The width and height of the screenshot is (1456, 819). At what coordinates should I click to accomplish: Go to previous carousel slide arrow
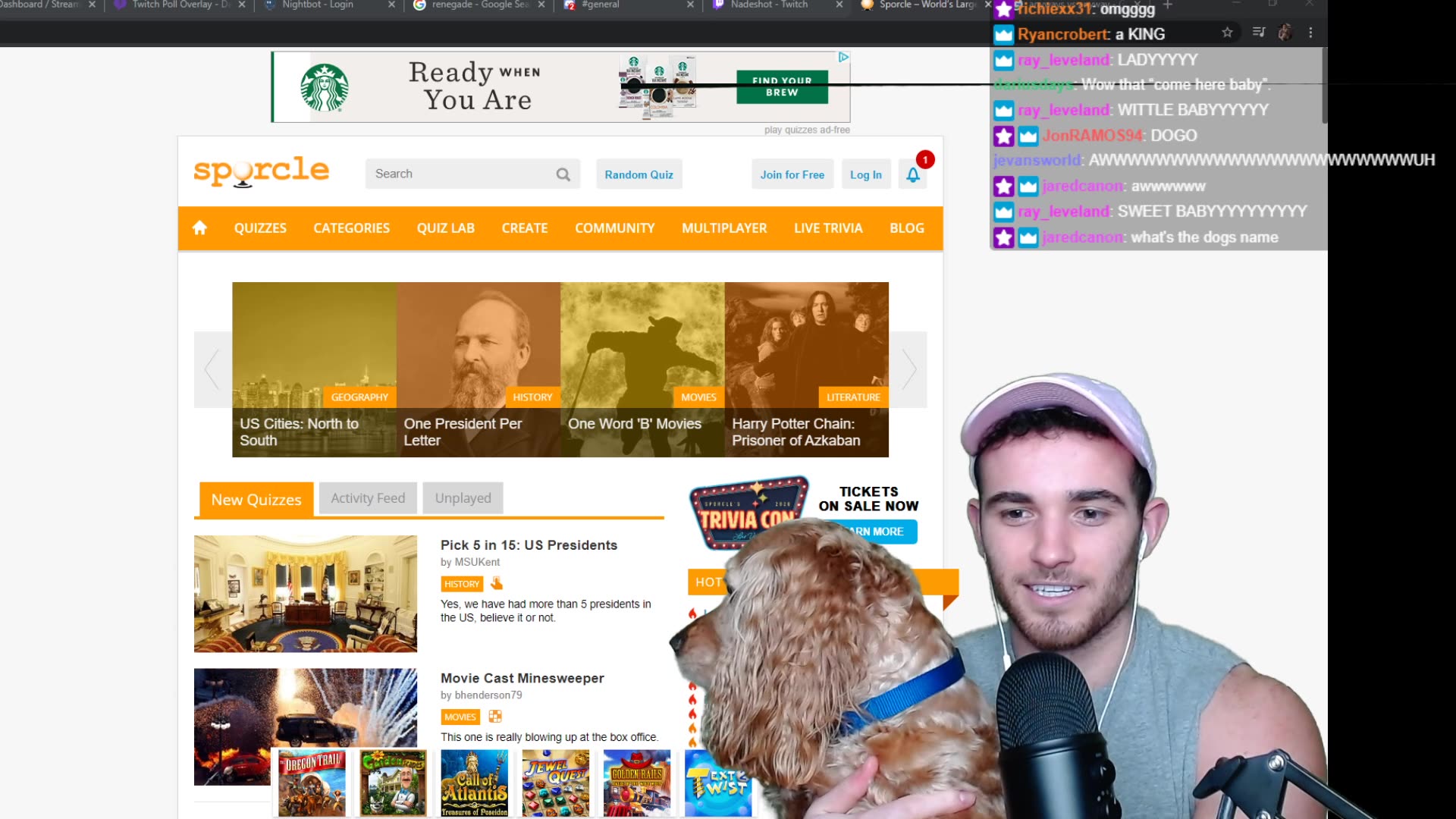click(x=212, y=369)
